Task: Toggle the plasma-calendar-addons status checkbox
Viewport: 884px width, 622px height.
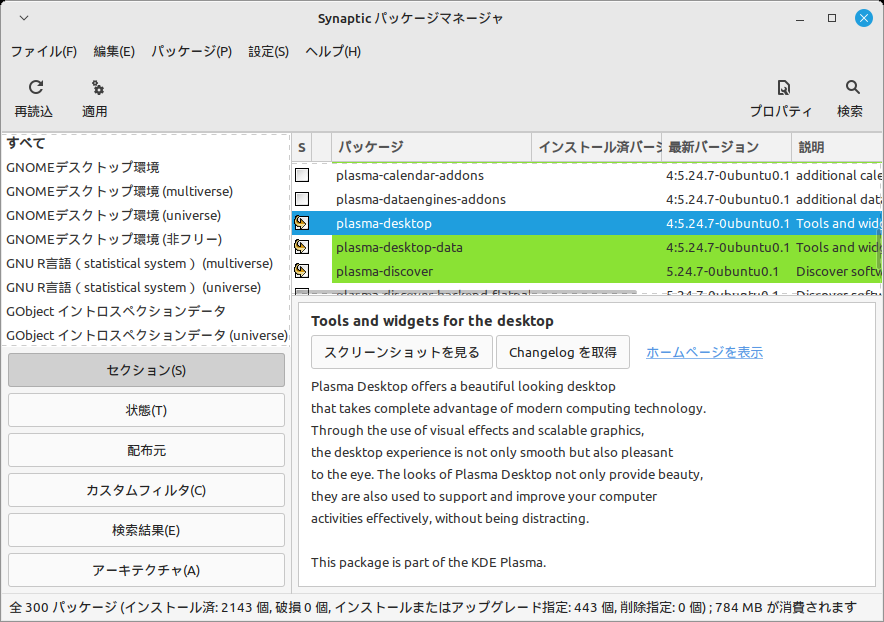Action: [x=302, y=175]
